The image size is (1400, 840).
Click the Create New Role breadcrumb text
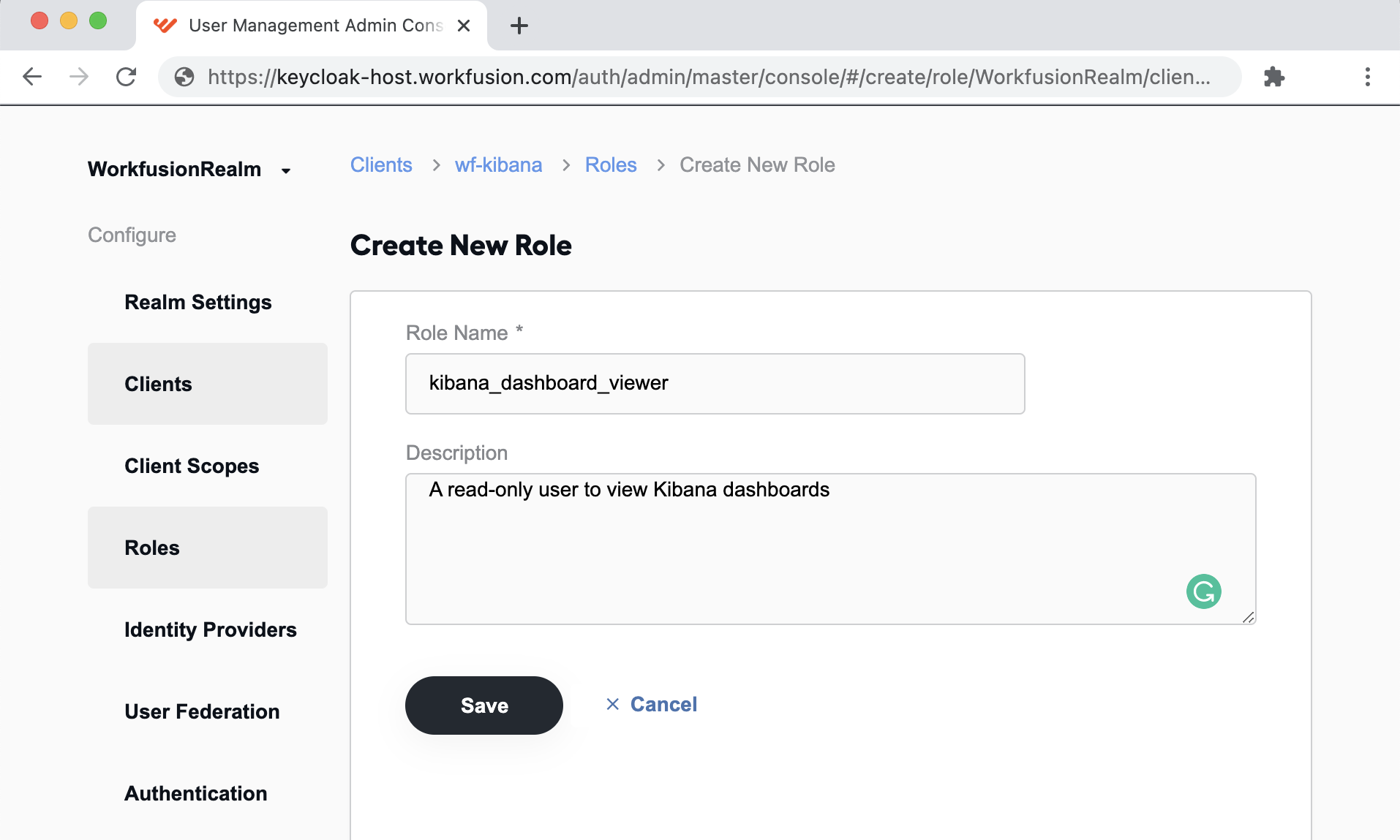[x=757, y=164]
